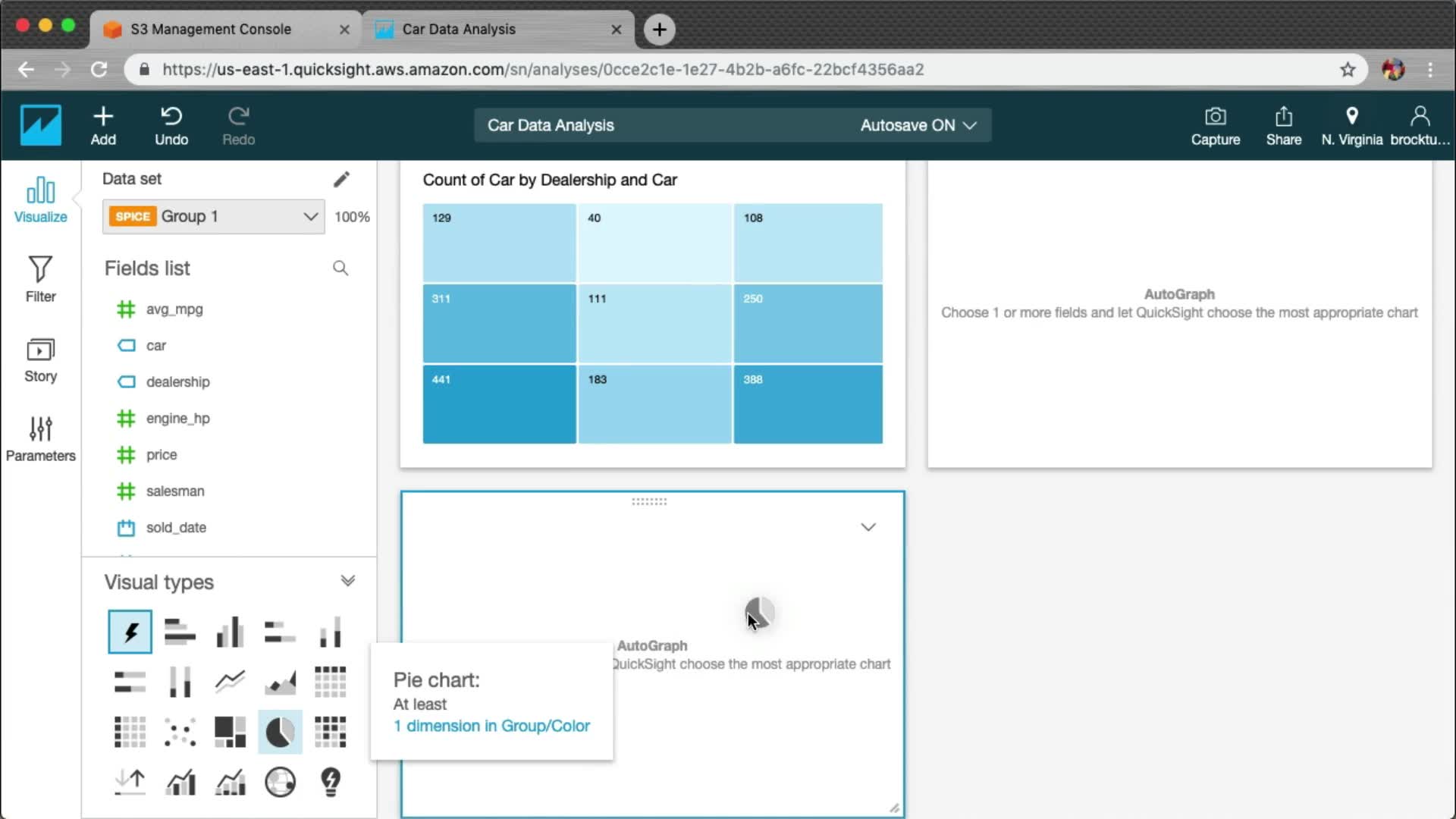This screenshot has height=819, width=1456.
Task: Edit the data set with pencil icon
Action: coord(341,179)
